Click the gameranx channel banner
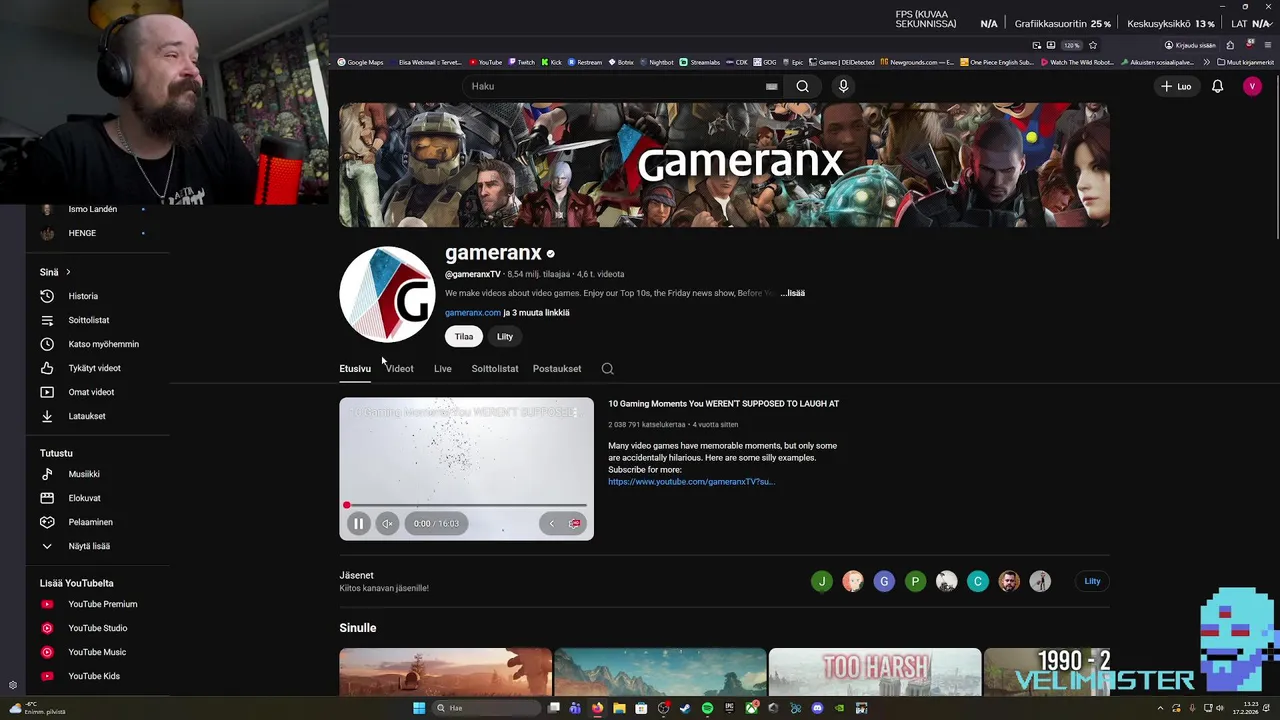The width and height of the screenshot is (1280, 720). [x=724, y=165]
